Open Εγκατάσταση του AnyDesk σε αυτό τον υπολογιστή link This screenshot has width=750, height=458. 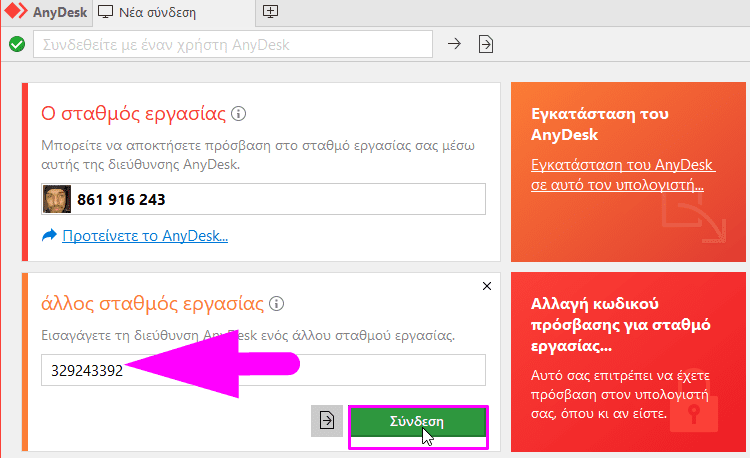(622, 174)
